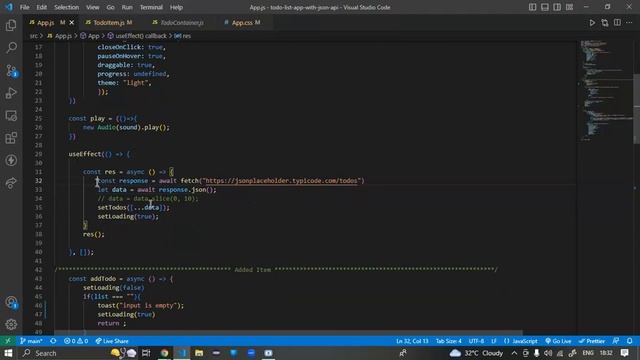Click the horizontal editor scrollbar
Viewport: 640px width, 360px height.
click(x=288, y=333)
